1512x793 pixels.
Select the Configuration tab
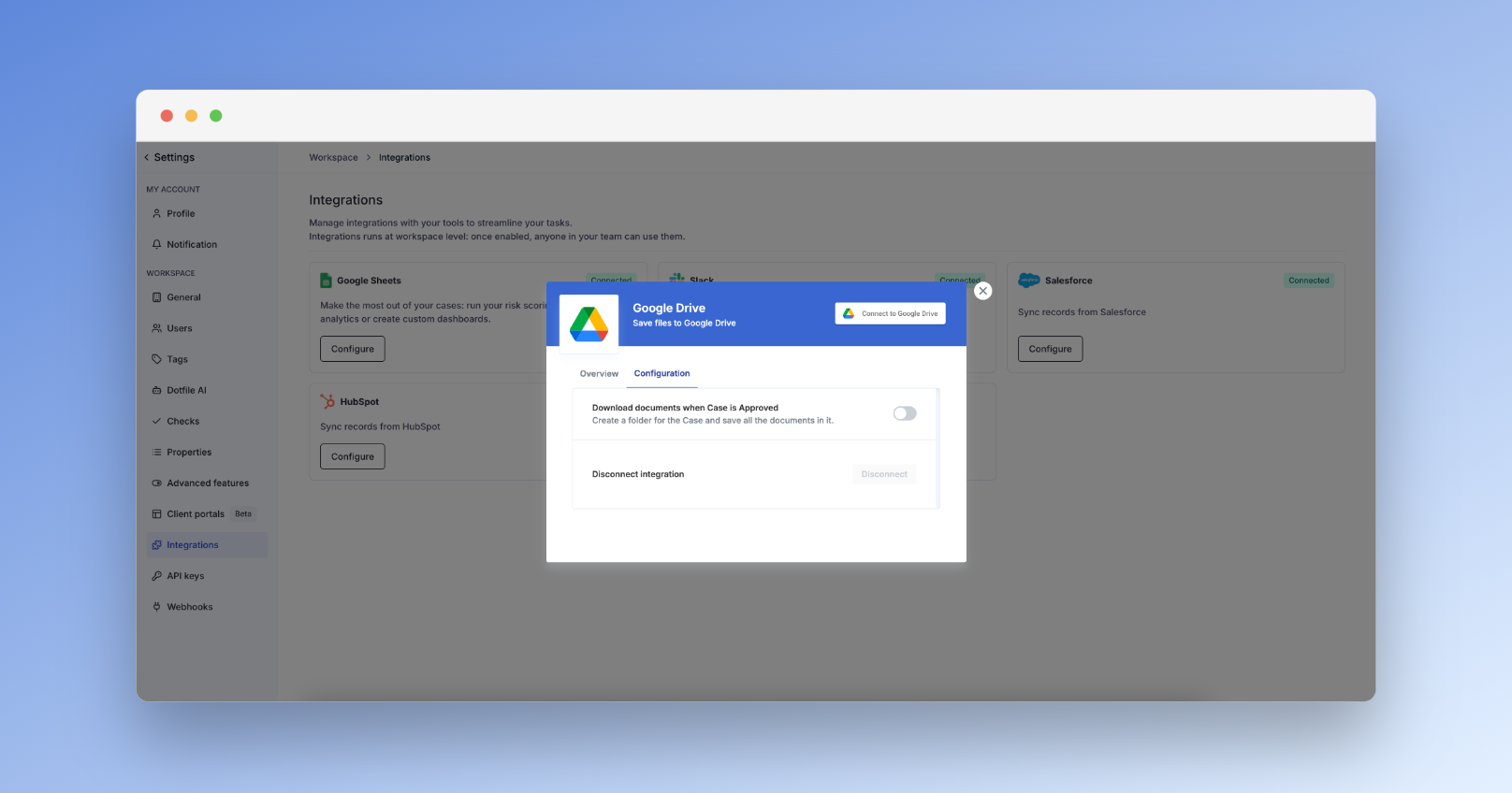click(661, 373)
